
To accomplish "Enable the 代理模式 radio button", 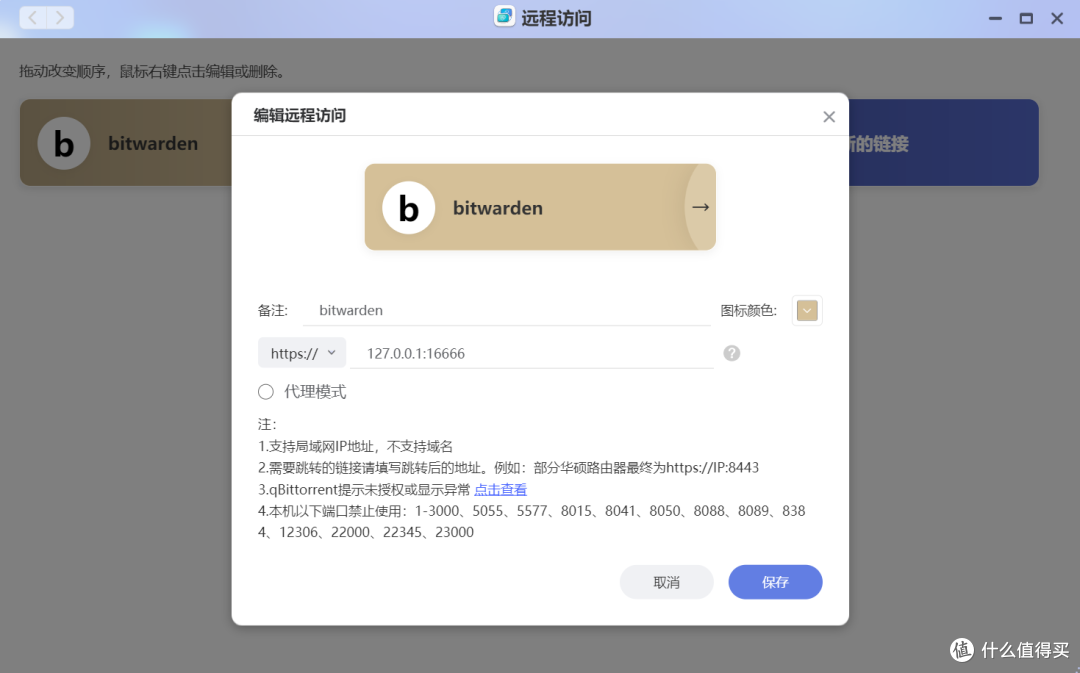I will (266, 392).
